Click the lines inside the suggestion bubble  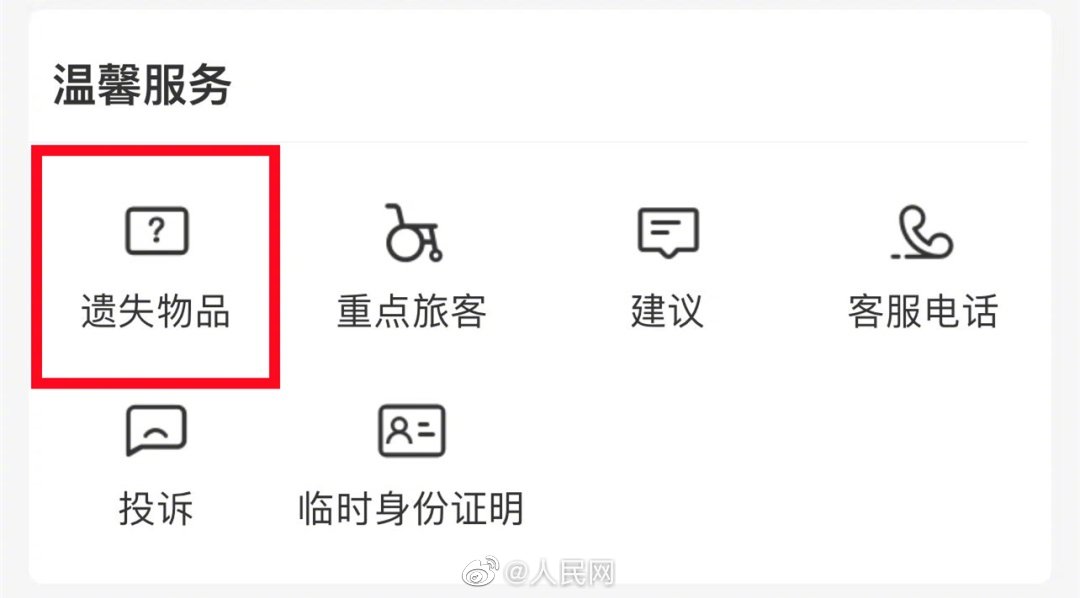[665, 227]
